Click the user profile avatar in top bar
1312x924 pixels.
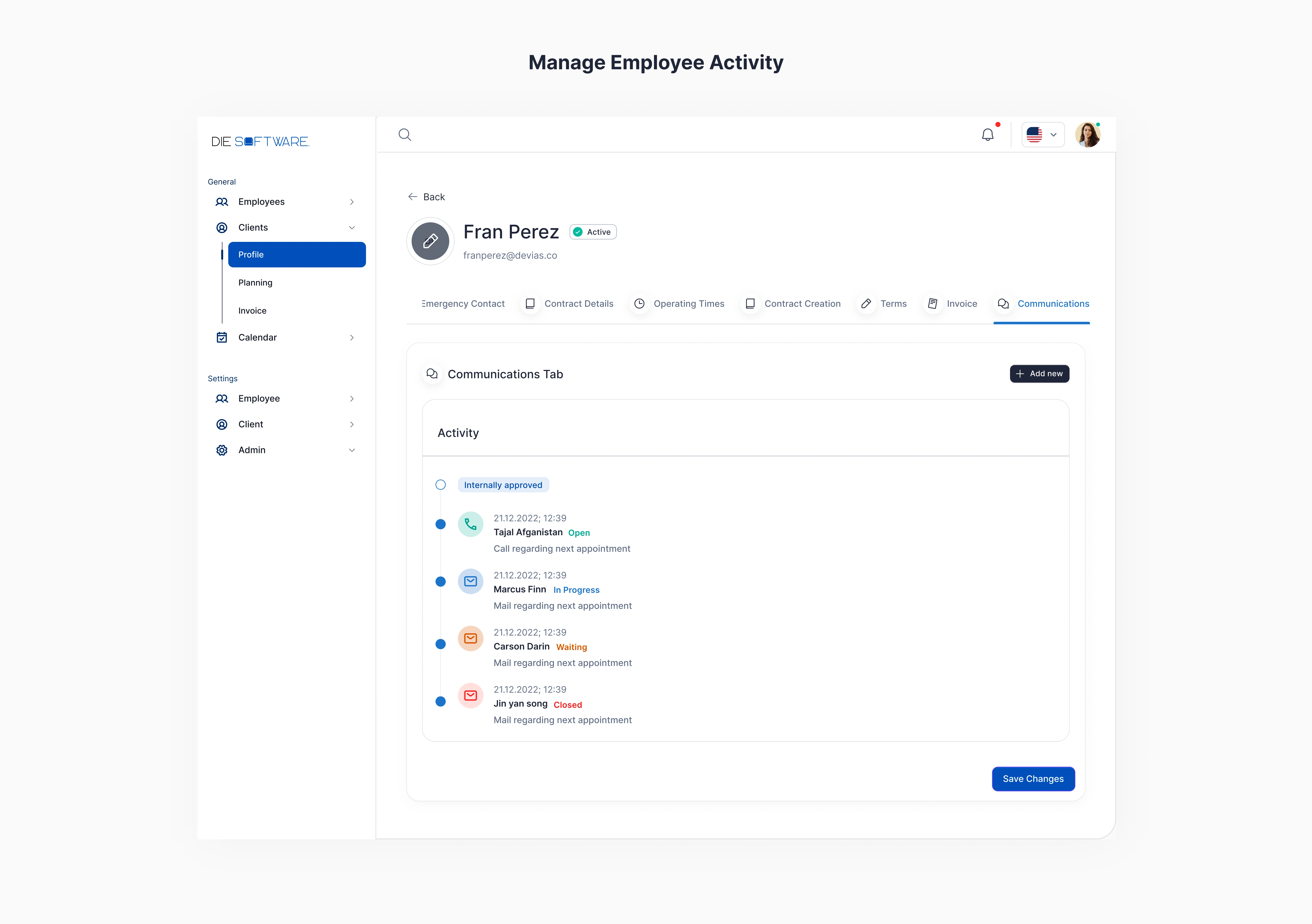tap(1088, 134)
